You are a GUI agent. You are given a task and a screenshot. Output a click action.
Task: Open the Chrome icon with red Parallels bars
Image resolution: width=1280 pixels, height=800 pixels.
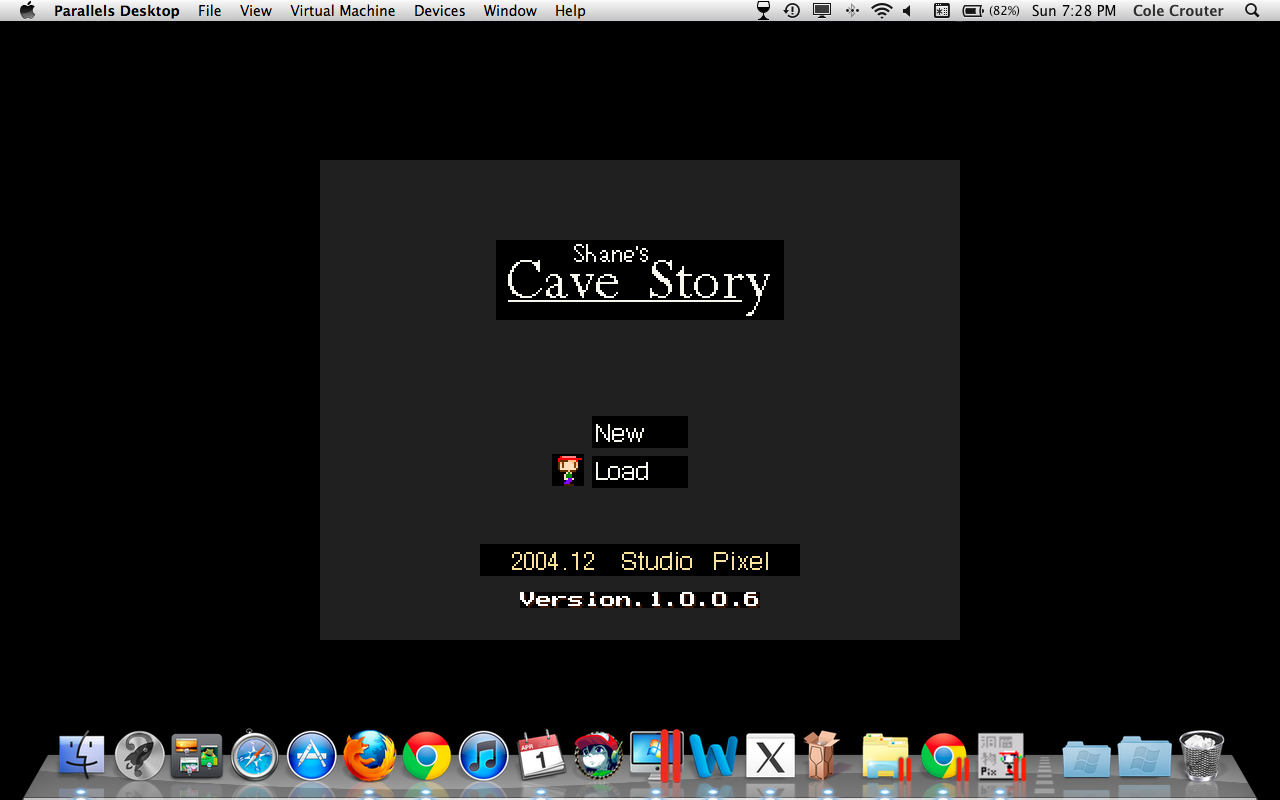[944, 756]
